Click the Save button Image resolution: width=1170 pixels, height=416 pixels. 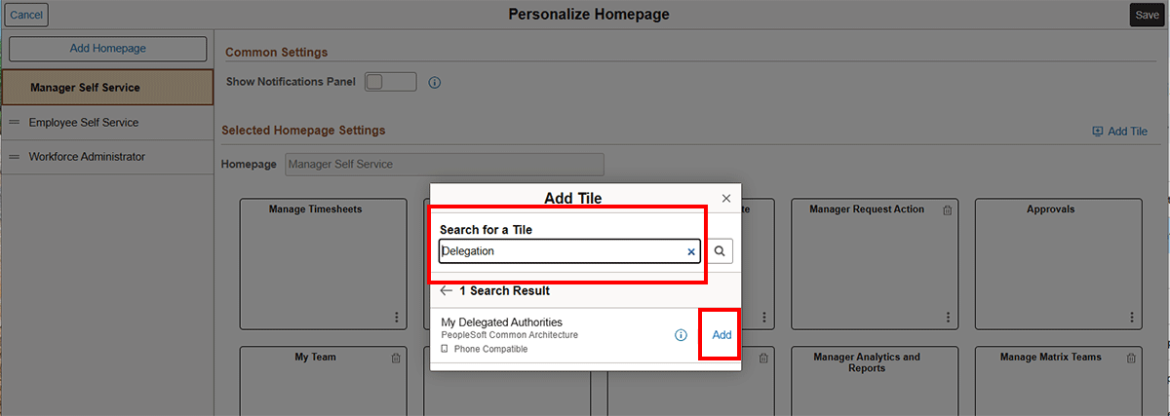[1146, 15]
